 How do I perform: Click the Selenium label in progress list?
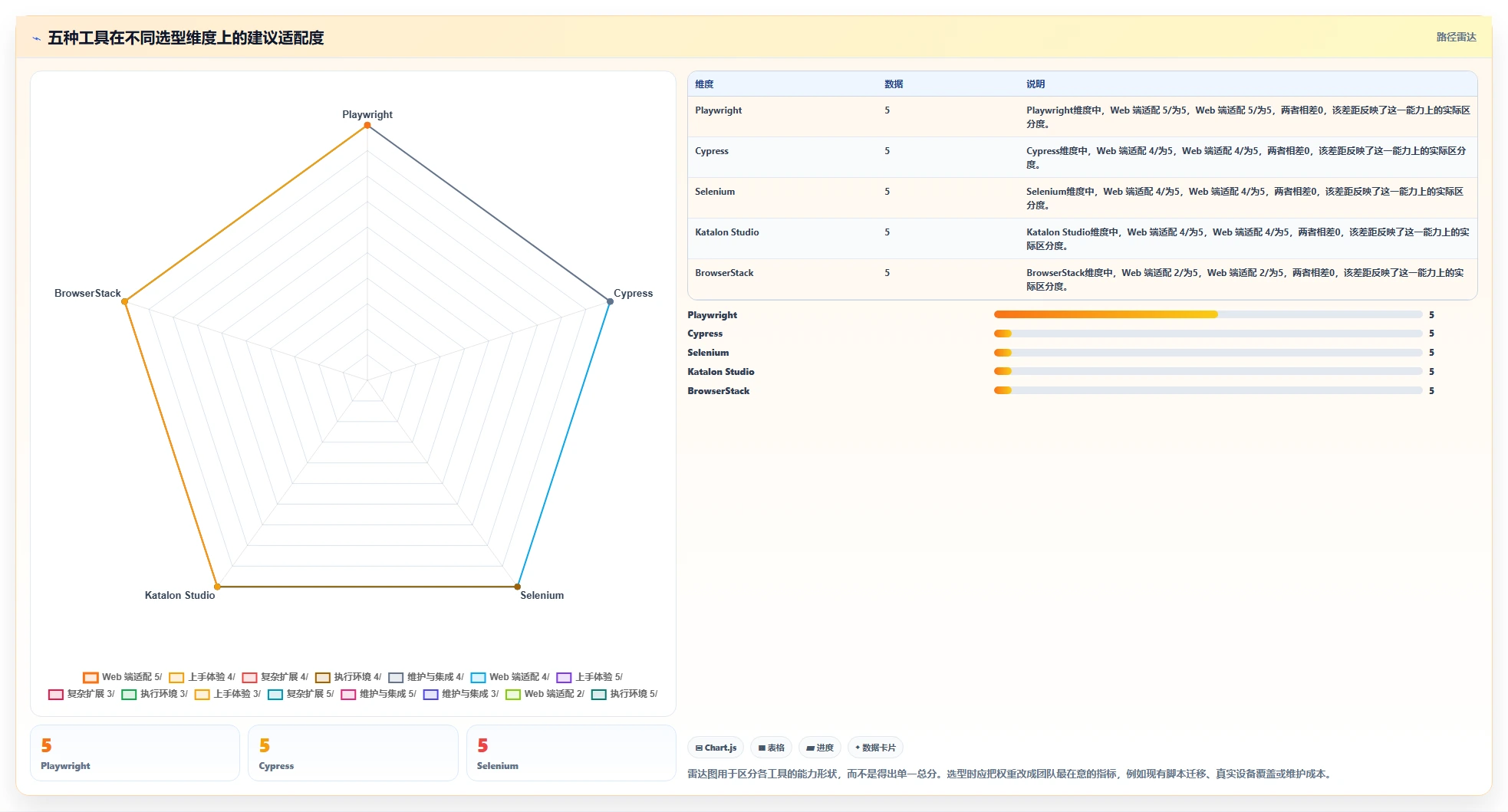(x=708, y=353)
